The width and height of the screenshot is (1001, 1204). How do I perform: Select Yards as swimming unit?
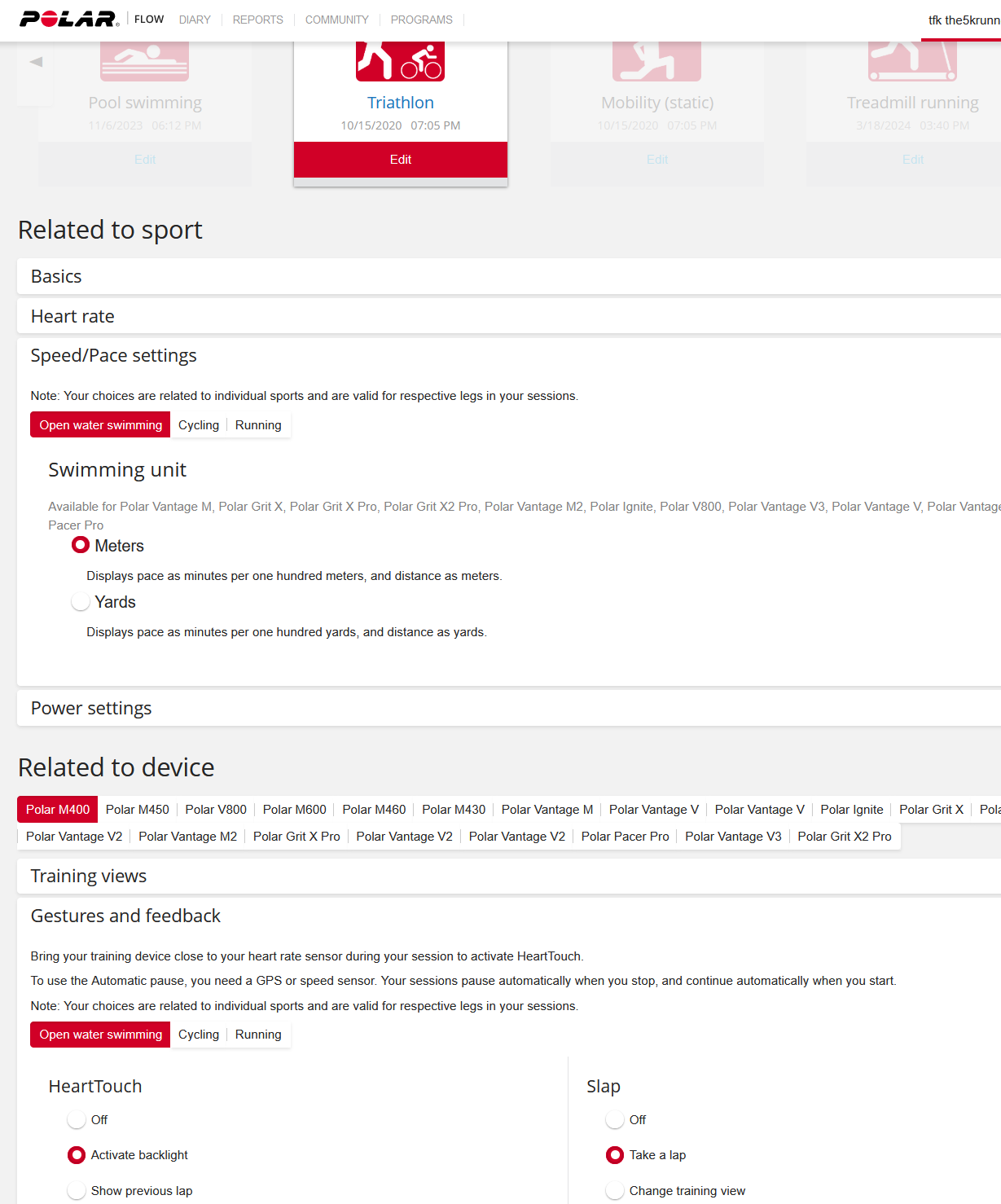pyautogui.click(x=81, y=602)
